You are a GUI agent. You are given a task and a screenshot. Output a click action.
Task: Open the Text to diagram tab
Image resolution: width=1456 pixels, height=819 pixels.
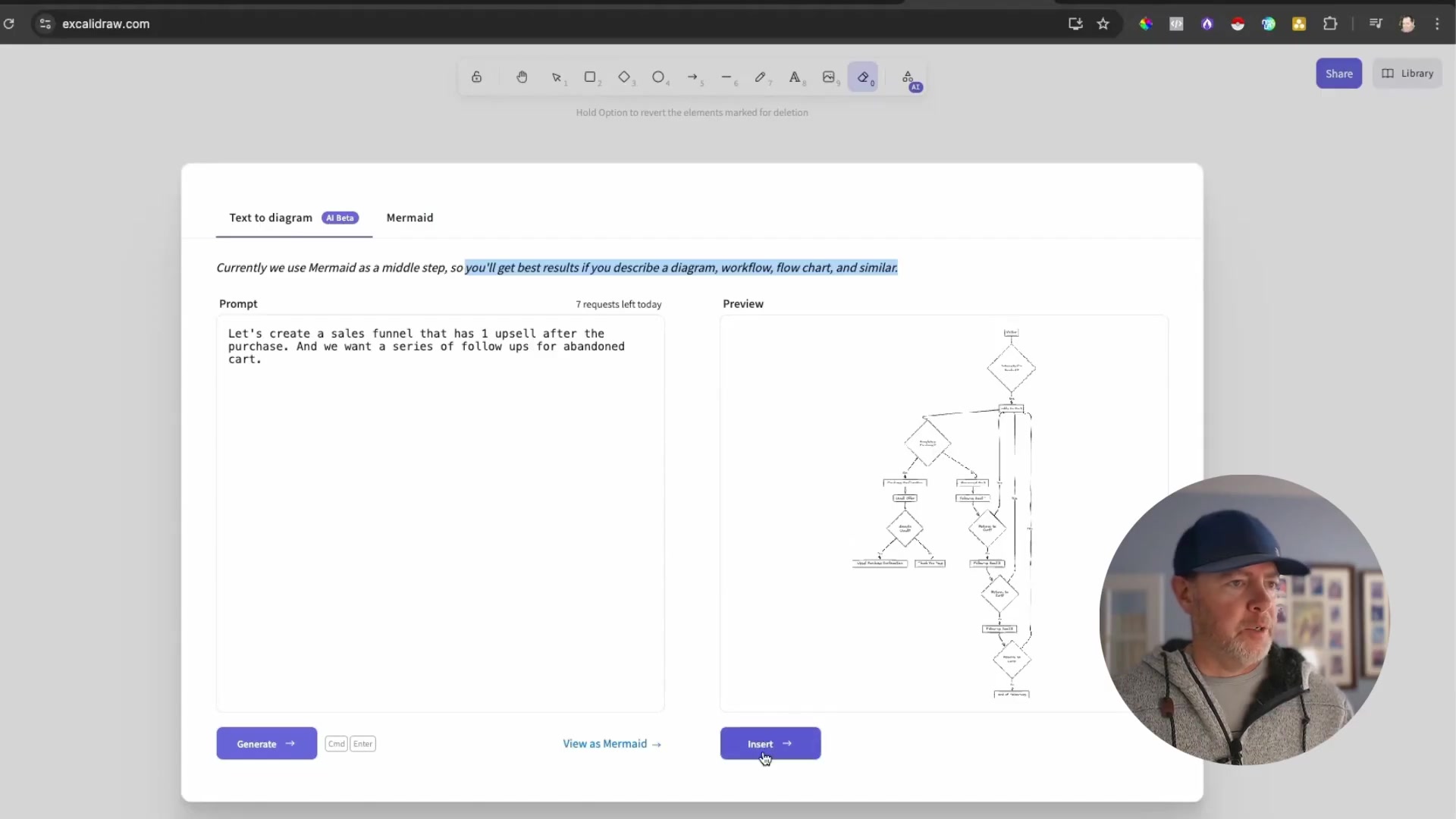[270, 218]
